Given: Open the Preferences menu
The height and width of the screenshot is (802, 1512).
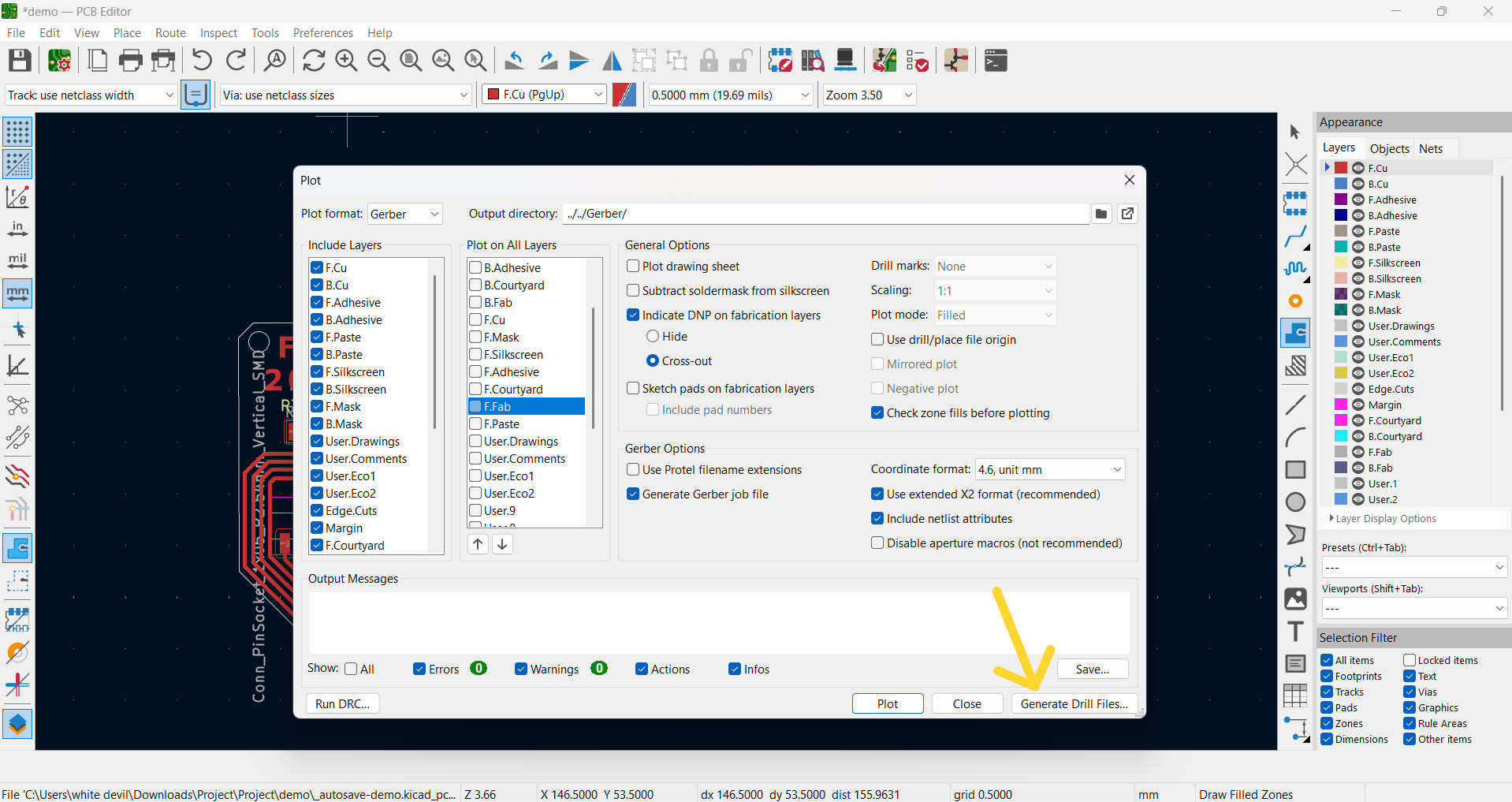Looking at the screenshot, I should (x=322, y=33).
